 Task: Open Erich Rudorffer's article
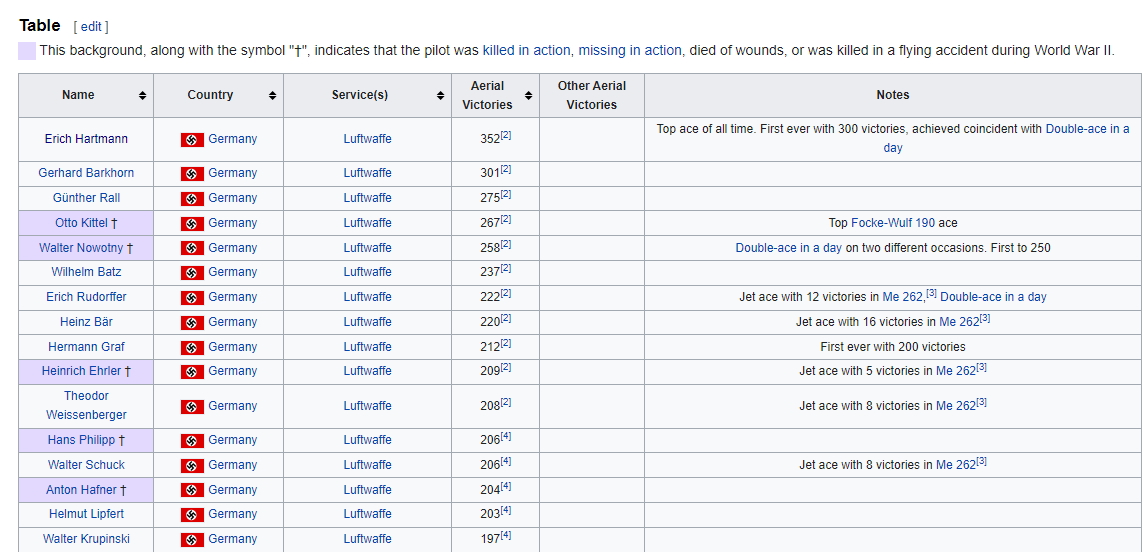(86, 297)
